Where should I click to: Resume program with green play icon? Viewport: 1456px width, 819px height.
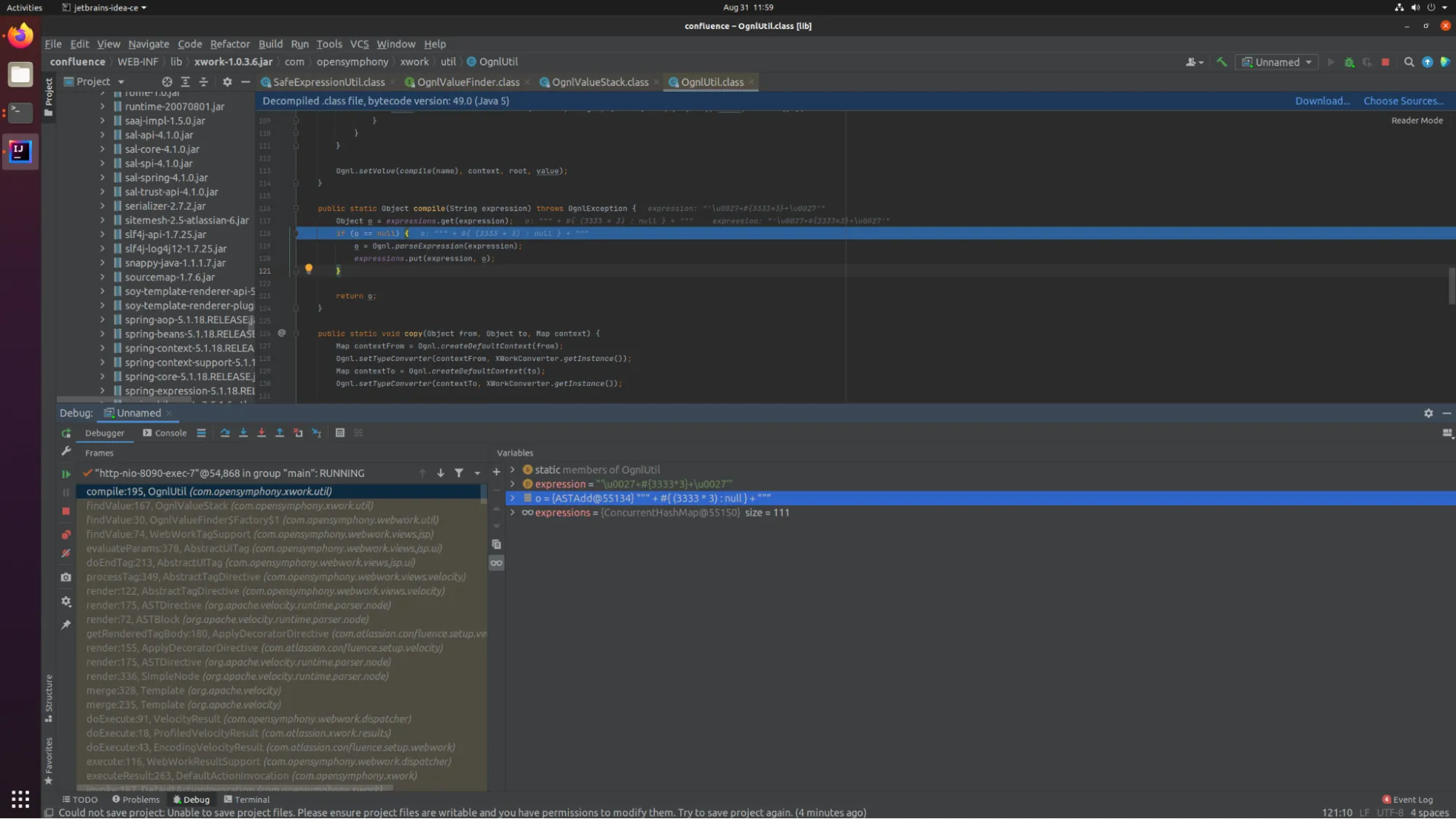click(x=66, y=474)
